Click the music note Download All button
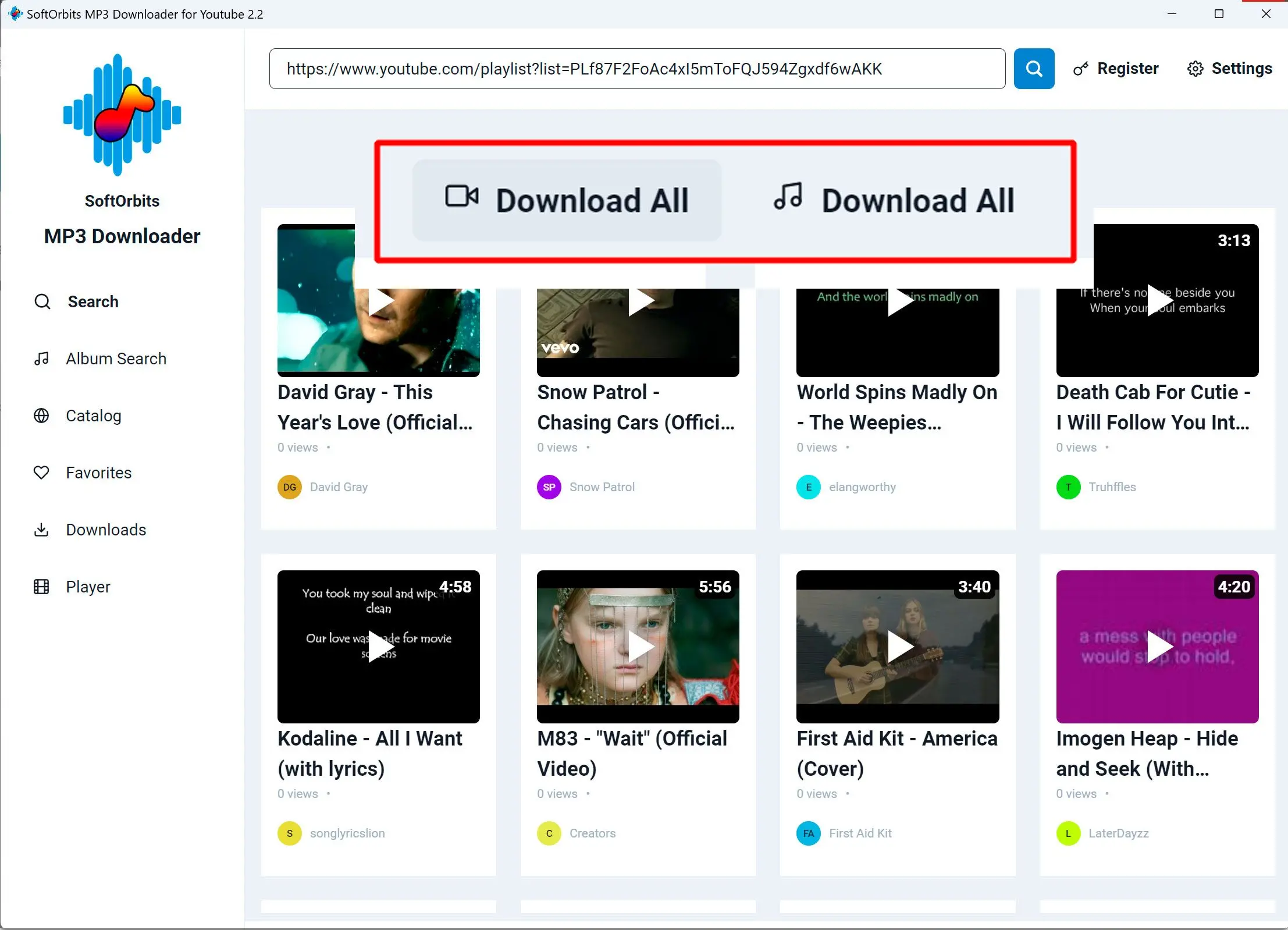This screenshot has width=1288, height=930. (894, 200)
